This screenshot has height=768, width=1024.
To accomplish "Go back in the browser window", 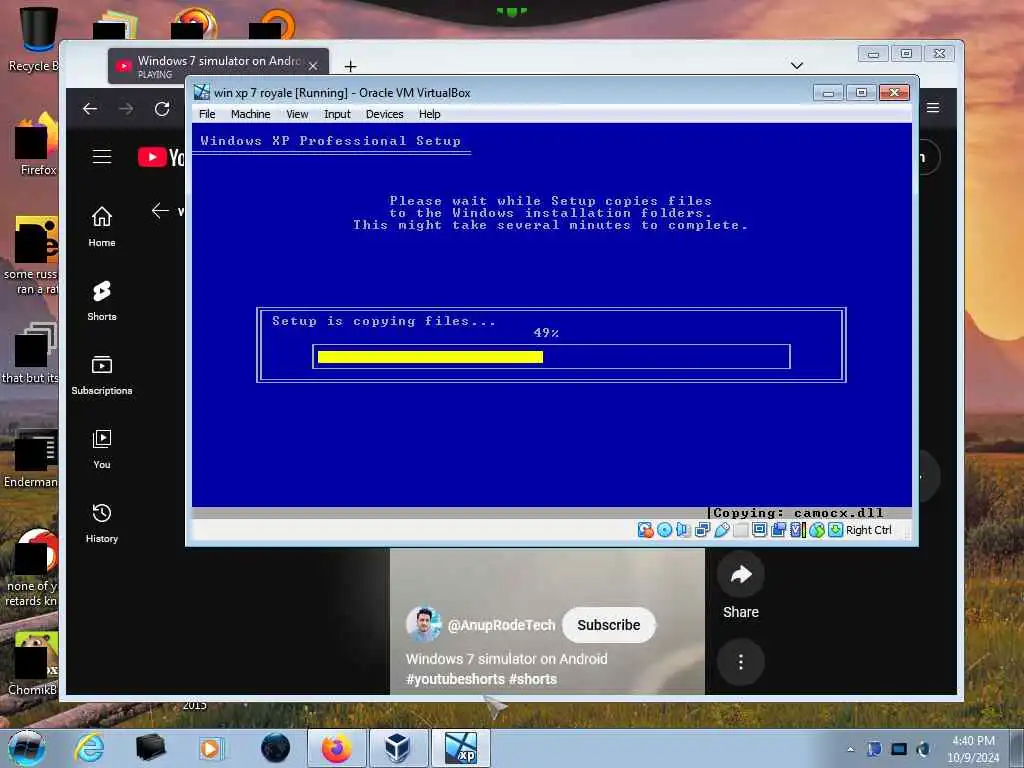I will tap(90, 109).
